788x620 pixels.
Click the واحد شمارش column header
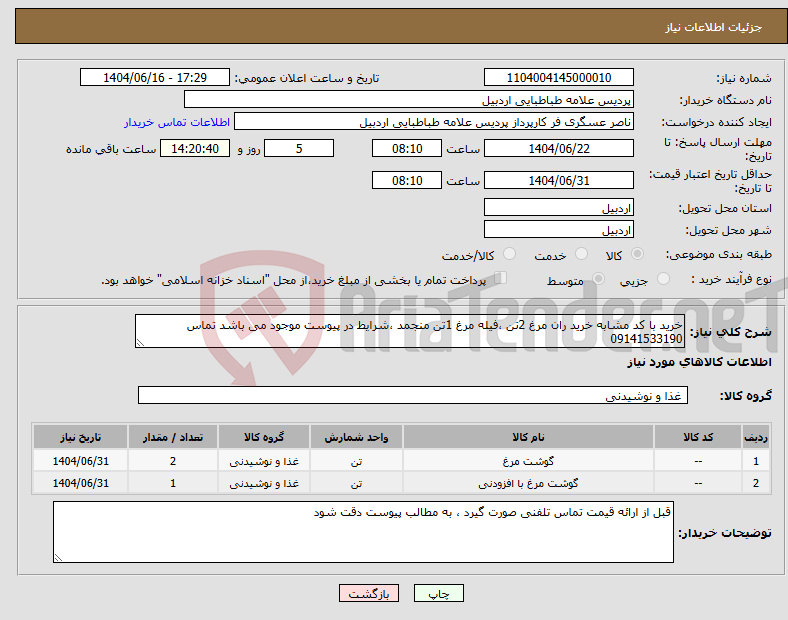(x=356, y=437)
